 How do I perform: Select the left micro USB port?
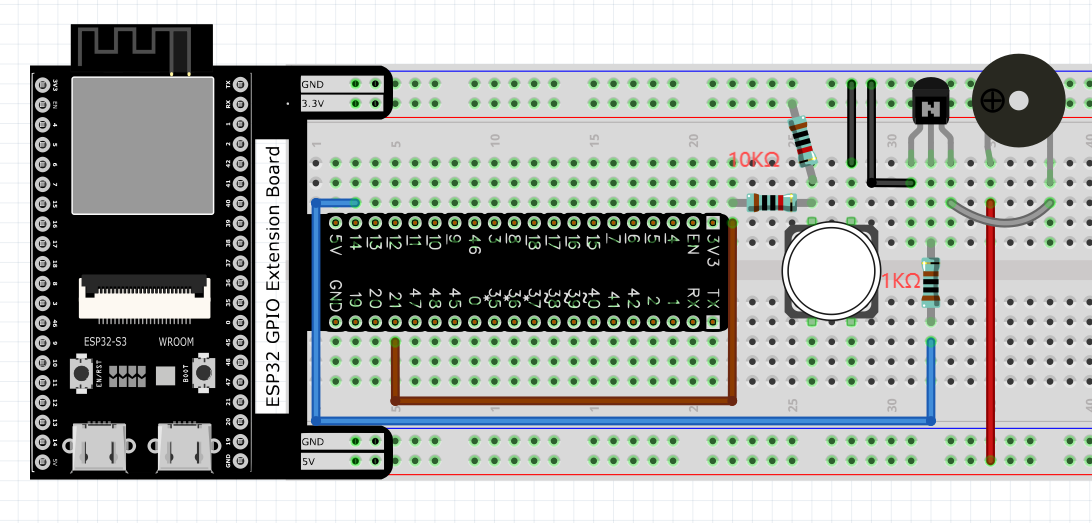[x=99, y=446]
